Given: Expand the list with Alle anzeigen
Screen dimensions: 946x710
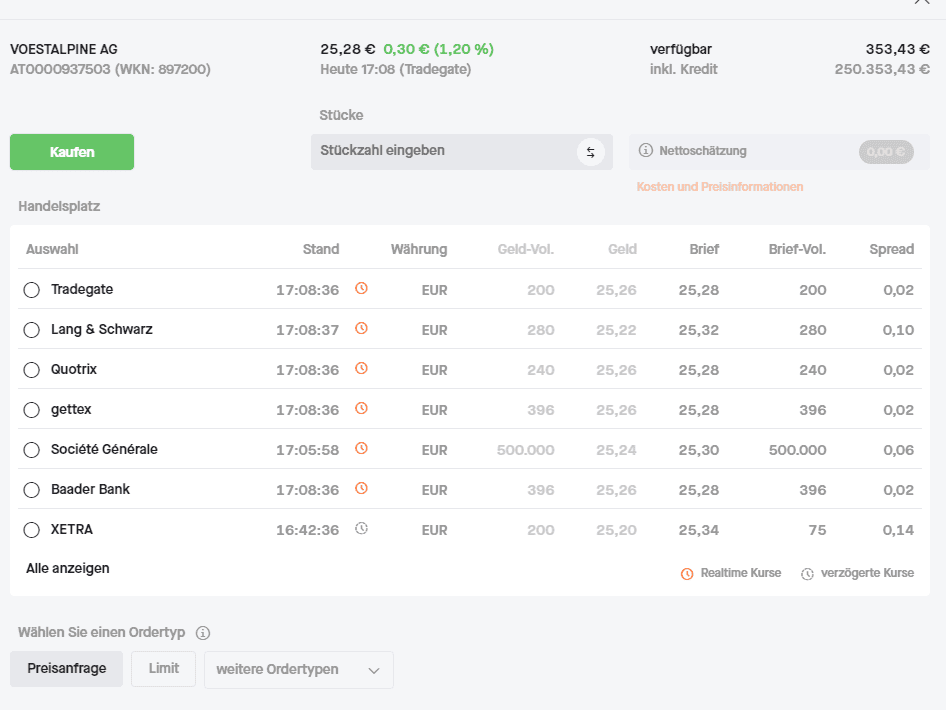Looking at the screenshot, I should pyautogui.click(x=68, y=568).
